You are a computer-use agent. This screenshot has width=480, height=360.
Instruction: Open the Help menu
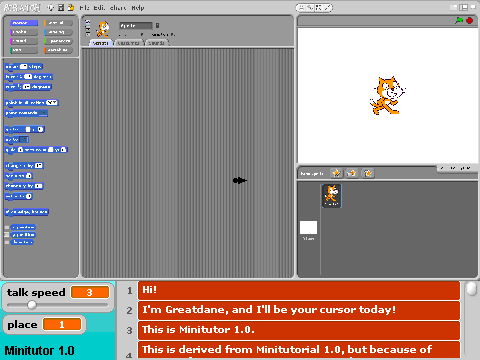pyautogui.click(x=138, y=8)
